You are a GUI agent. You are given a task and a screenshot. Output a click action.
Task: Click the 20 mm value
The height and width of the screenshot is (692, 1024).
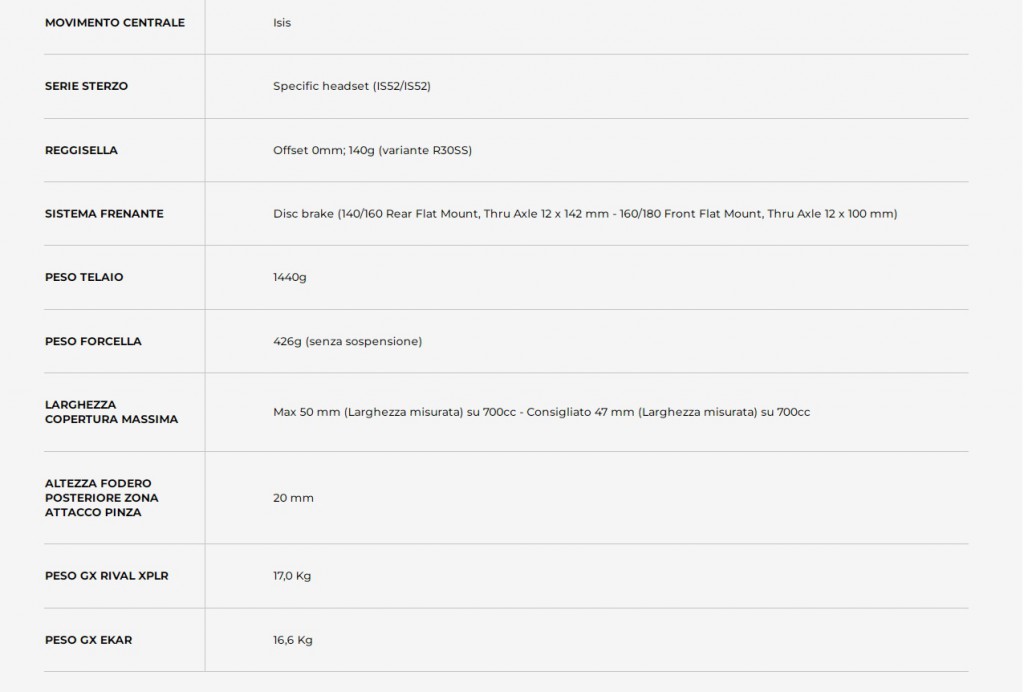click(x=293, y=498)
